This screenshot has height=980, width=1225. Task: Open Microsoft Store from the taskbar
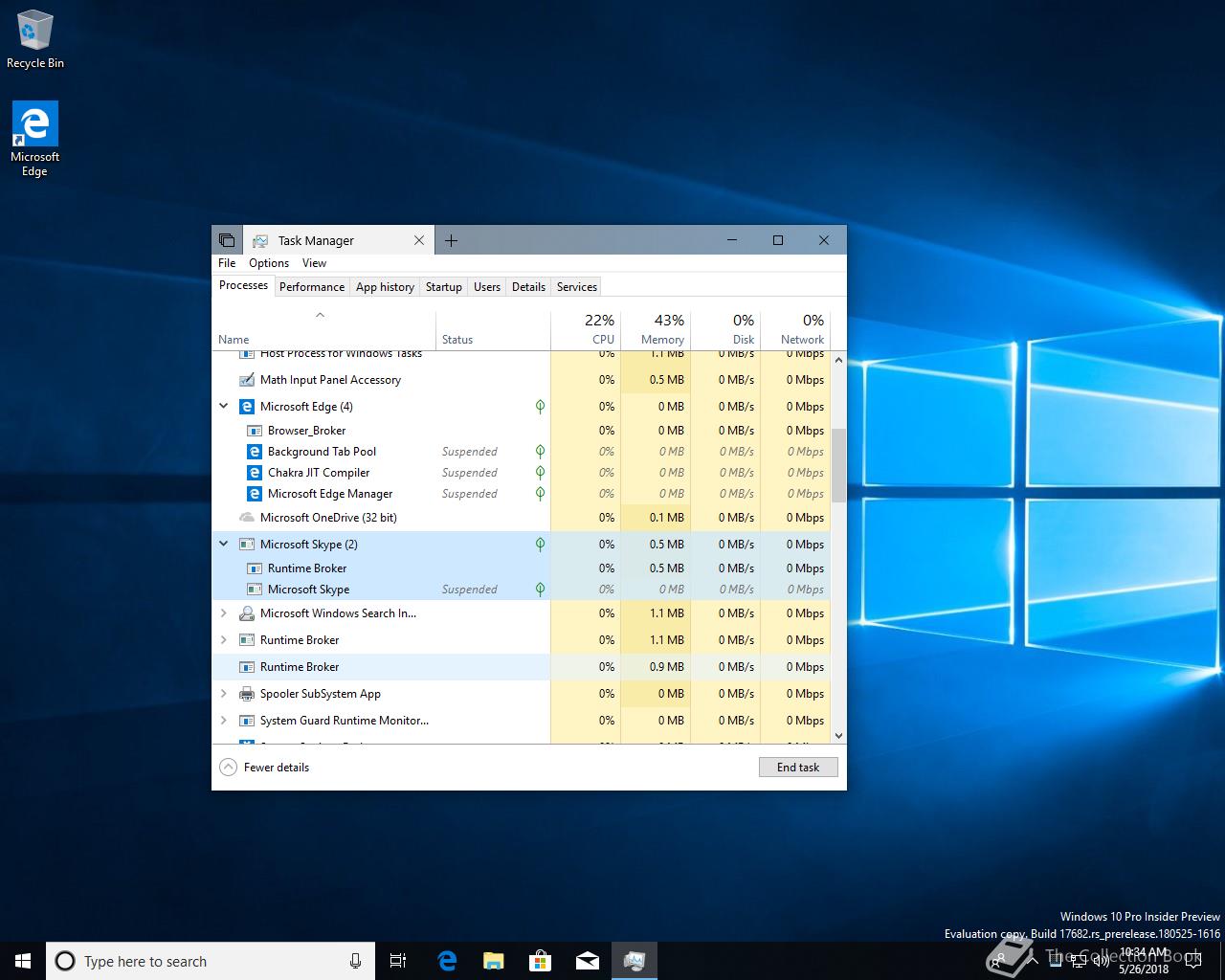point(540,961)
